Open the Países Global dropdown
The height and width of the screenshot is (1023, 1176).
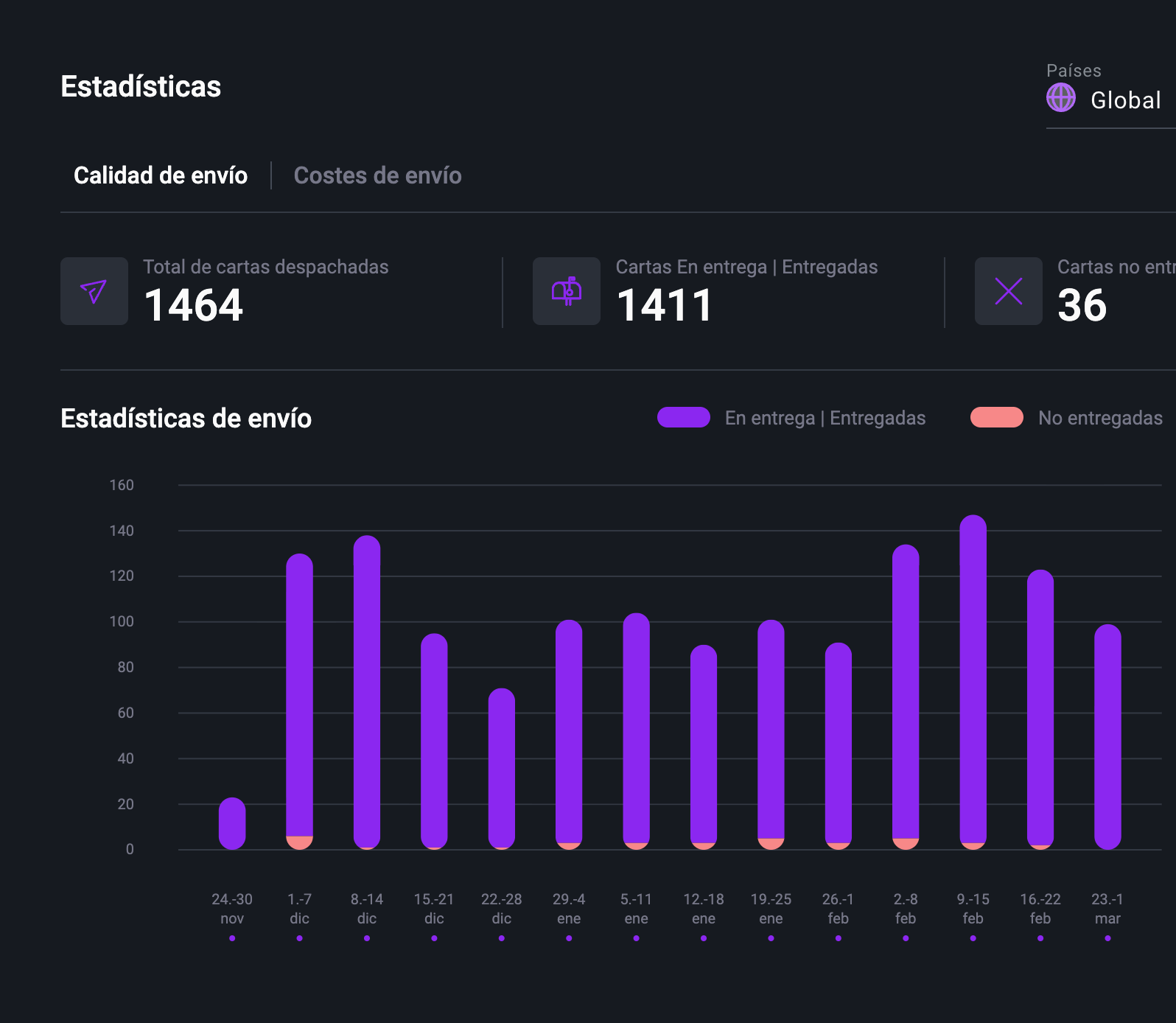(1124, 100)
